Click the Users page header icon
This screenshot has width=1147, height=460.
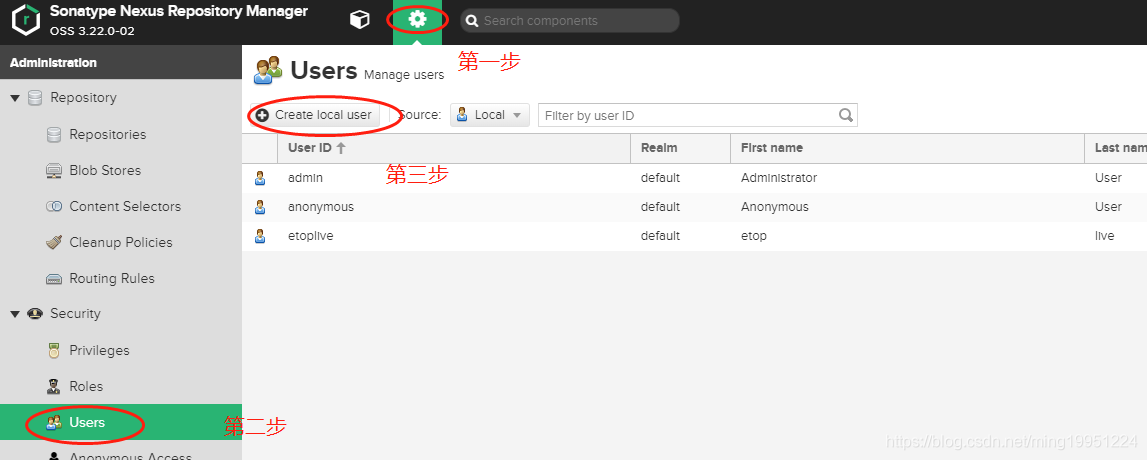click(268, 69)
